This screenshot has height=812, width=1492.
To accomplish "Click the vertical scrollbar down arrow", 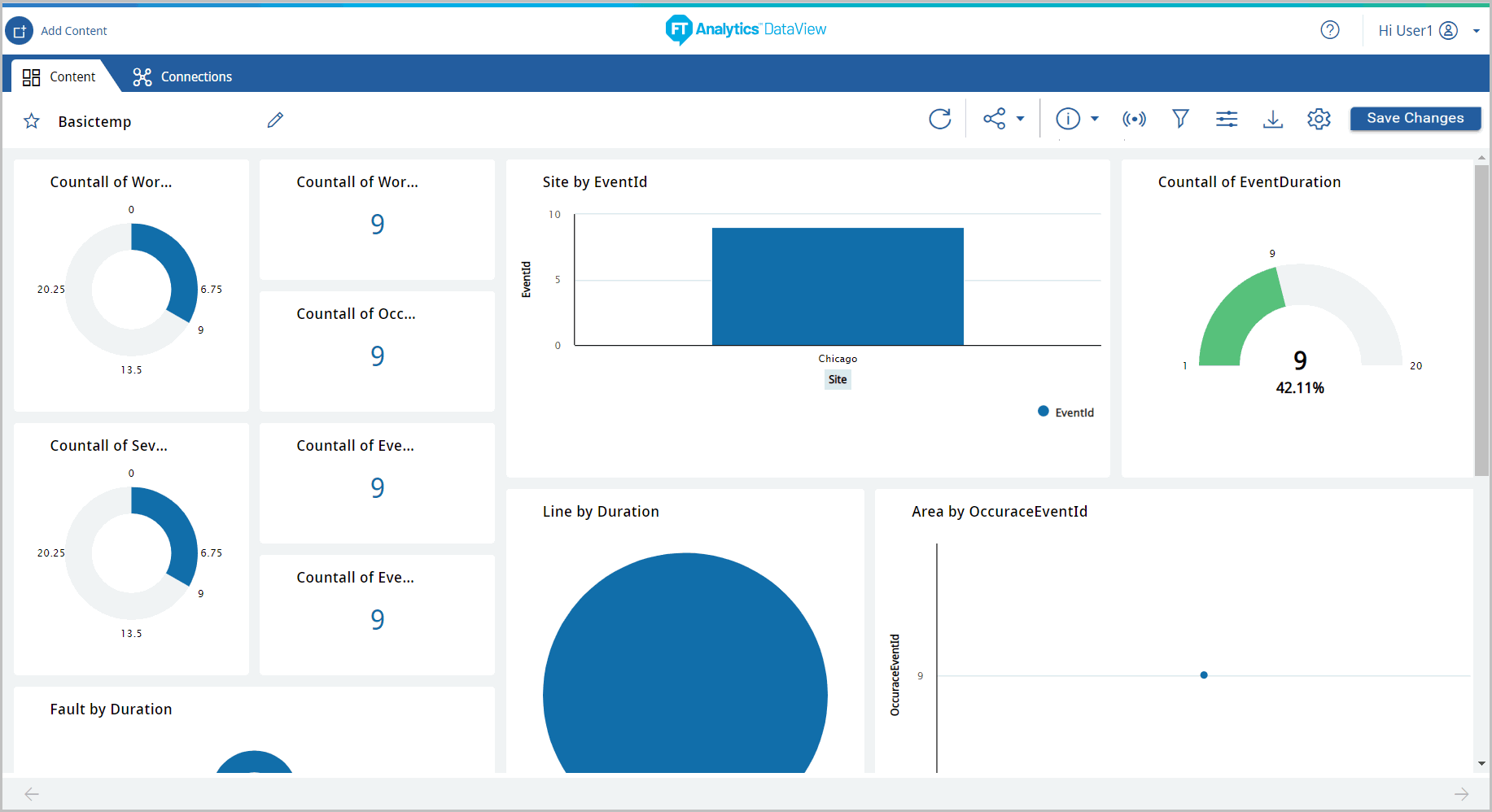I will click(1481, 763).
